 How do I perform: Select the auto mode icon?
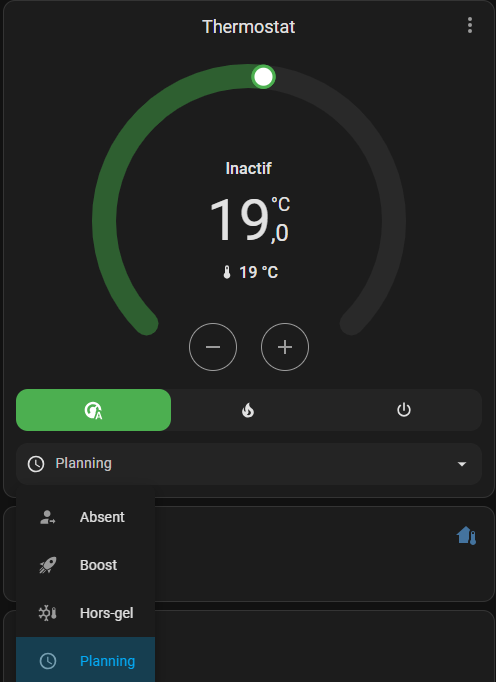point(94,410)
